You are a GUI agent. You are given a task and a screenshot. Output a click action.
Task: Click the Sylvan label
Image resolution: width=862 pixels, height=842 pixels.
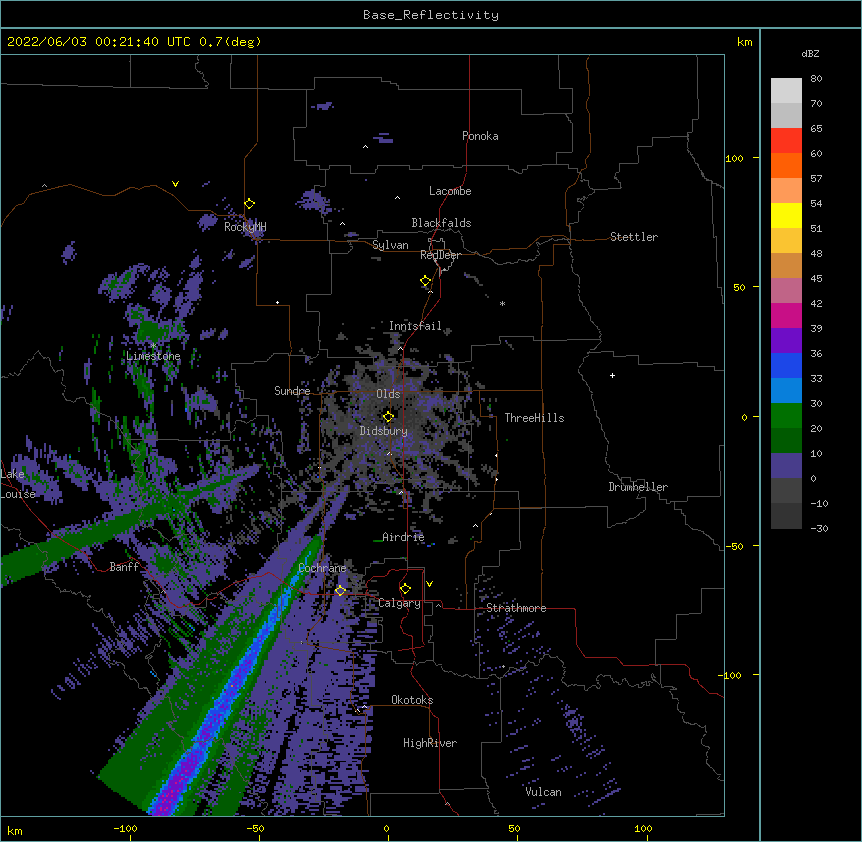click(390, 245)
